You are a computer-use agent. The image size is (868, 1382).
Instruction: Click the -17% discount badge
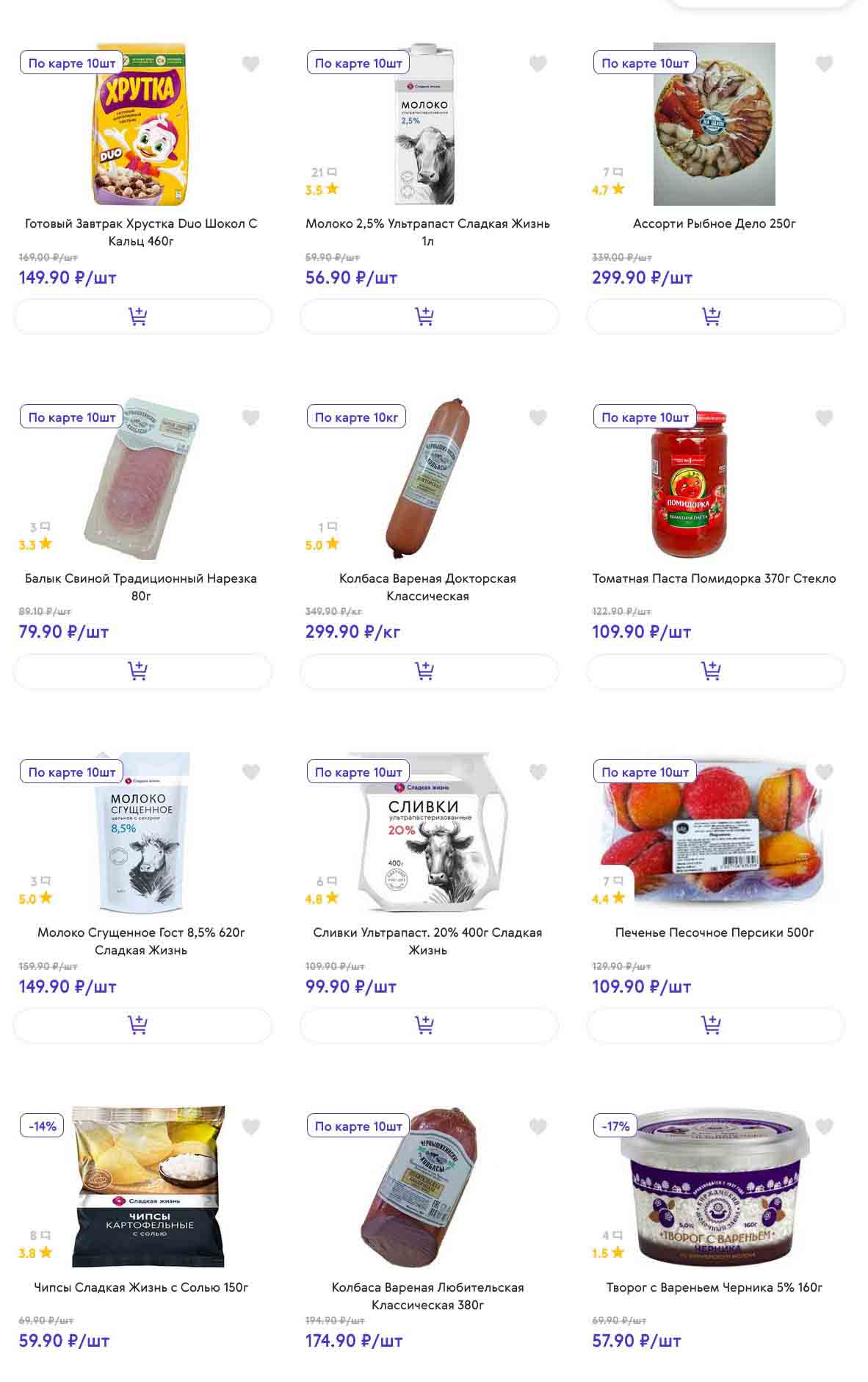(615, 1126)
